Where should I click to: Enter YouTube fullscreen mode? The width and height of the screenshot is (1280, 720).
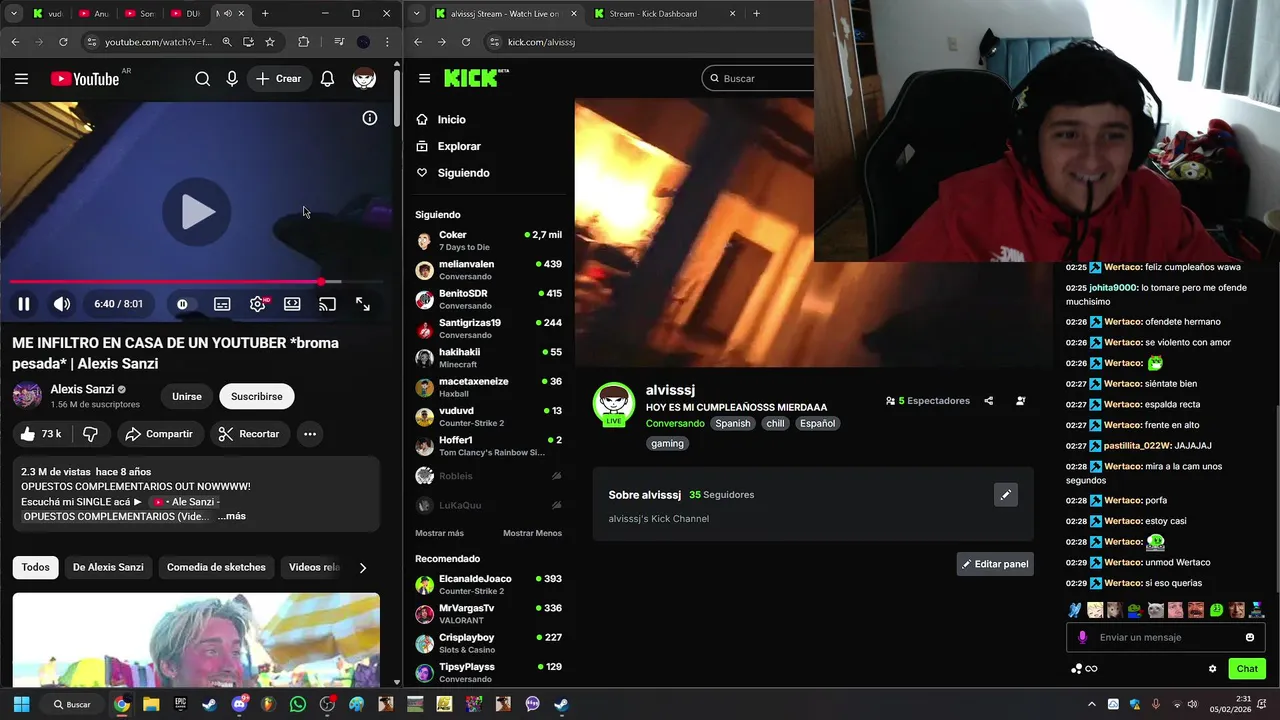(x=363, y=304)
